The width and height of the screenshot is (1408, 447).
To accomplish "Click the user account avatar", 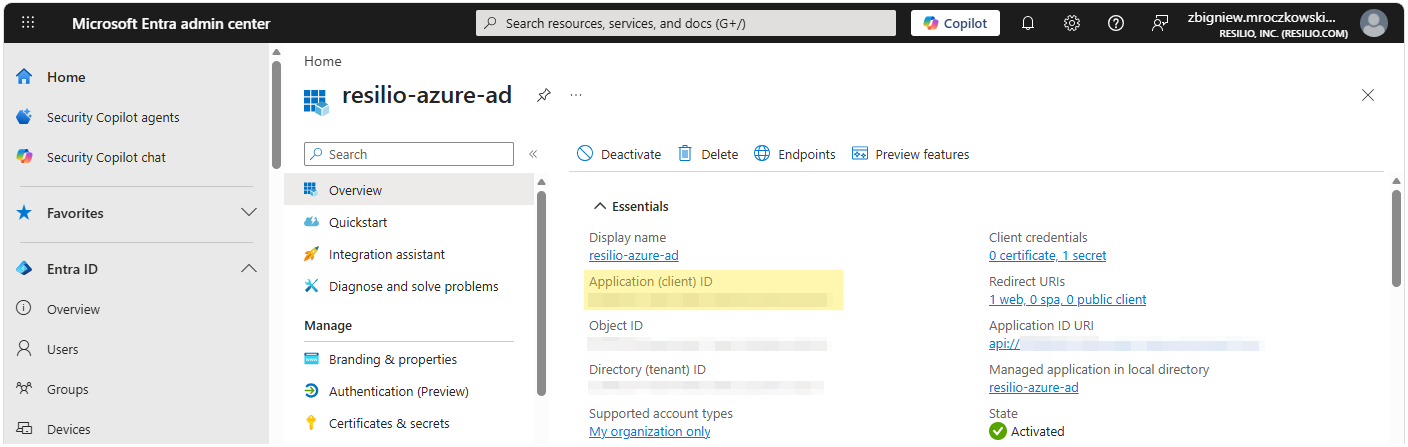I will tap(1374, 23).
